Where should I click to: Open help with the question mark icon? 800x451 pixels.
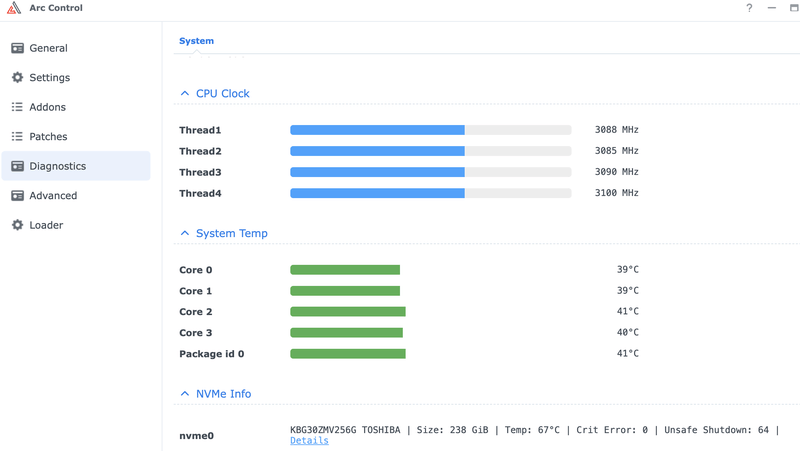coord(749,8)
